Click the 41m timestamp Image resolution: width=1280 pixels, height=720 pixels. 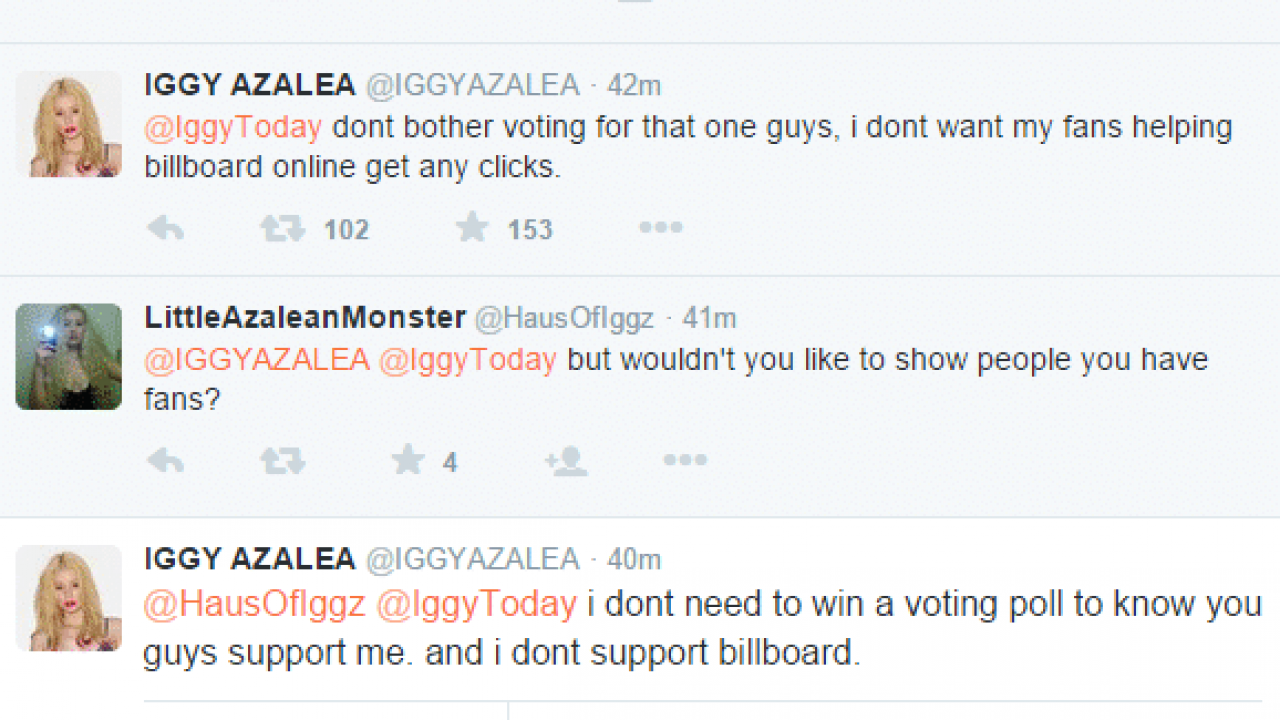[x=709, y=318]
